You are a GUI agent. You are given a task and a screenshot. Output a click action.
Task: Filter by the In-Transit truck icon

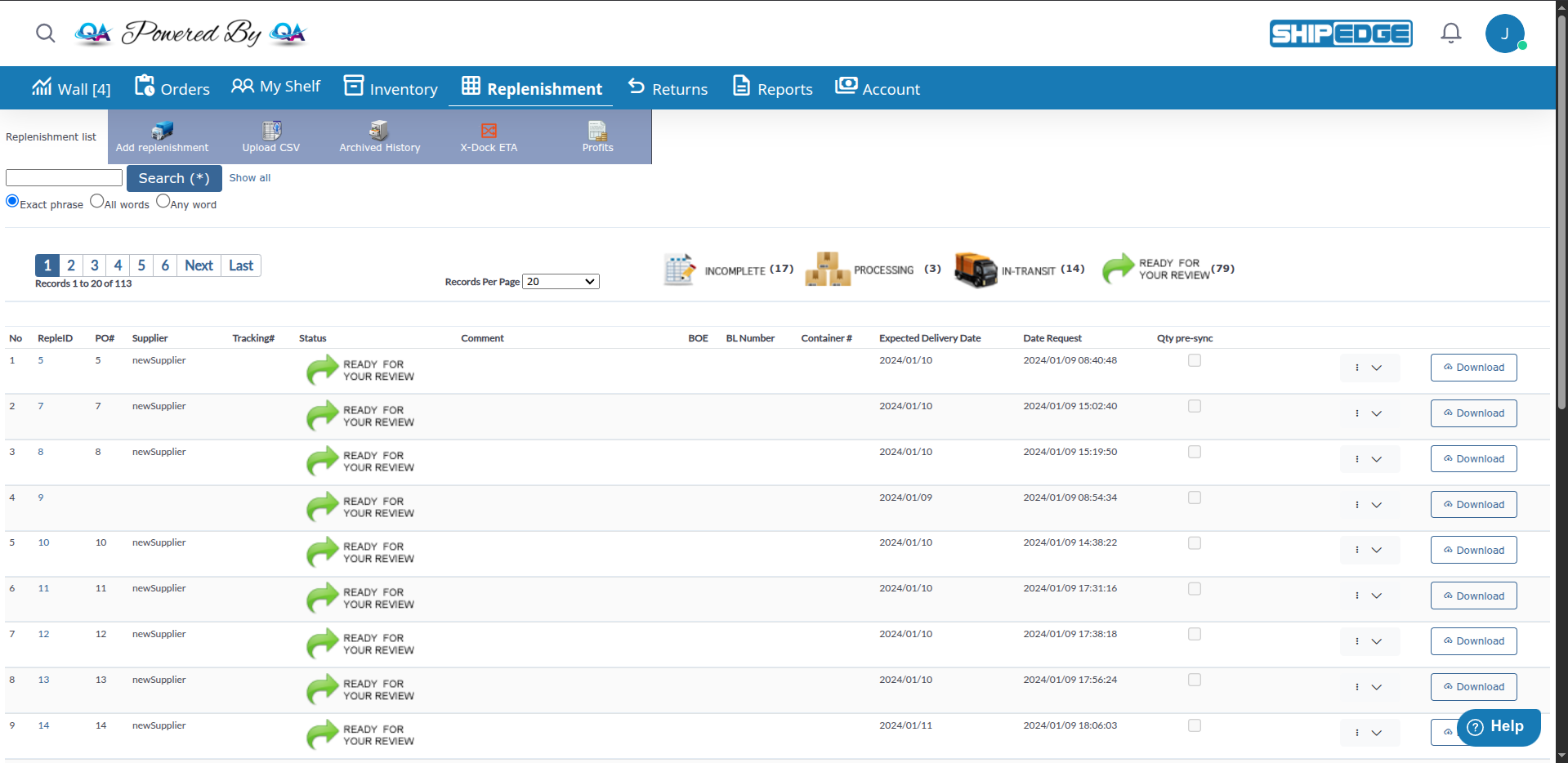point(976,270)
